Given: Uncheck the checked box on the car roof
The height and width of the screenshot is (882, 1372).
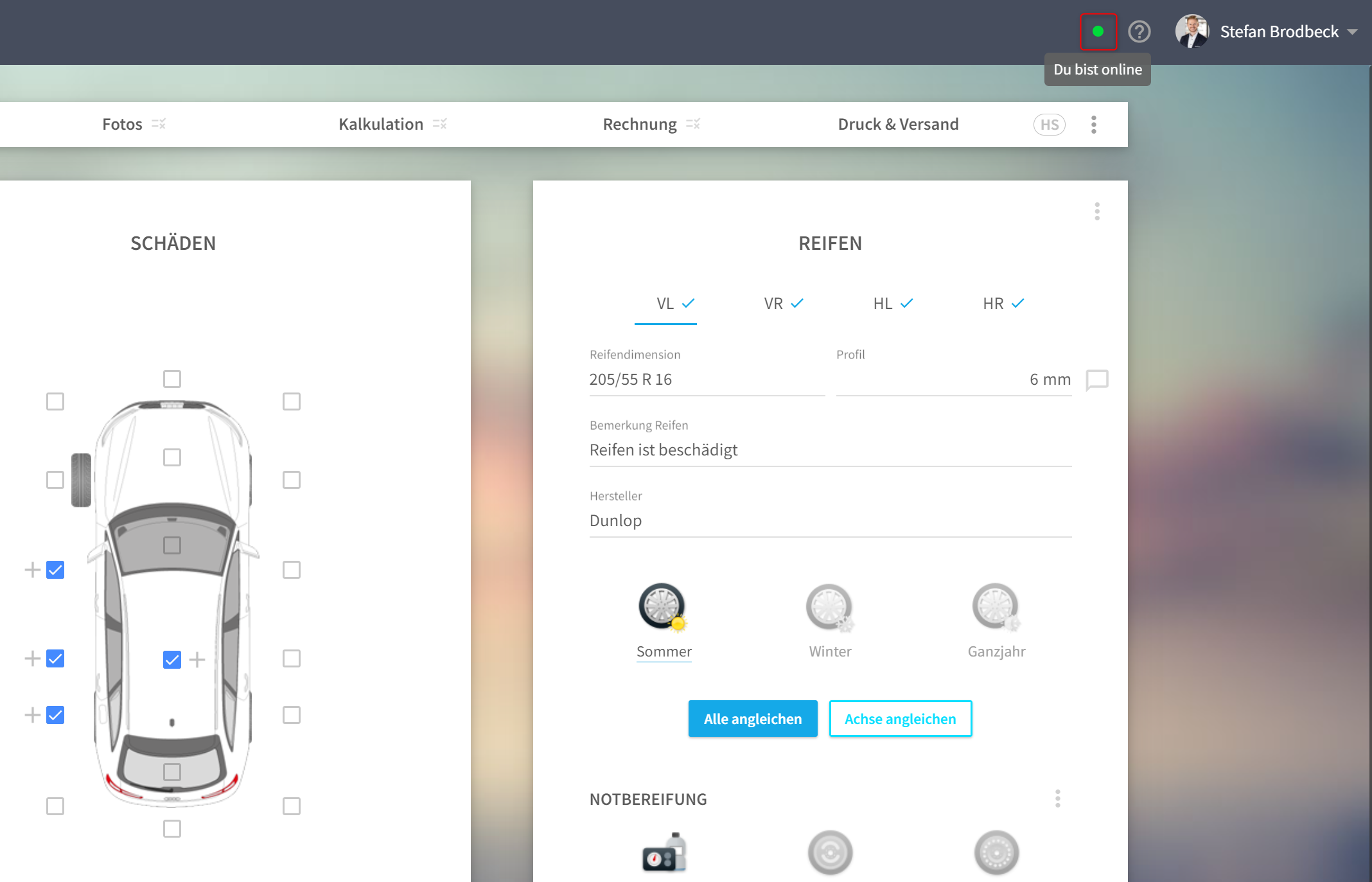Looking at the screenshot, I should coord(172,660).
